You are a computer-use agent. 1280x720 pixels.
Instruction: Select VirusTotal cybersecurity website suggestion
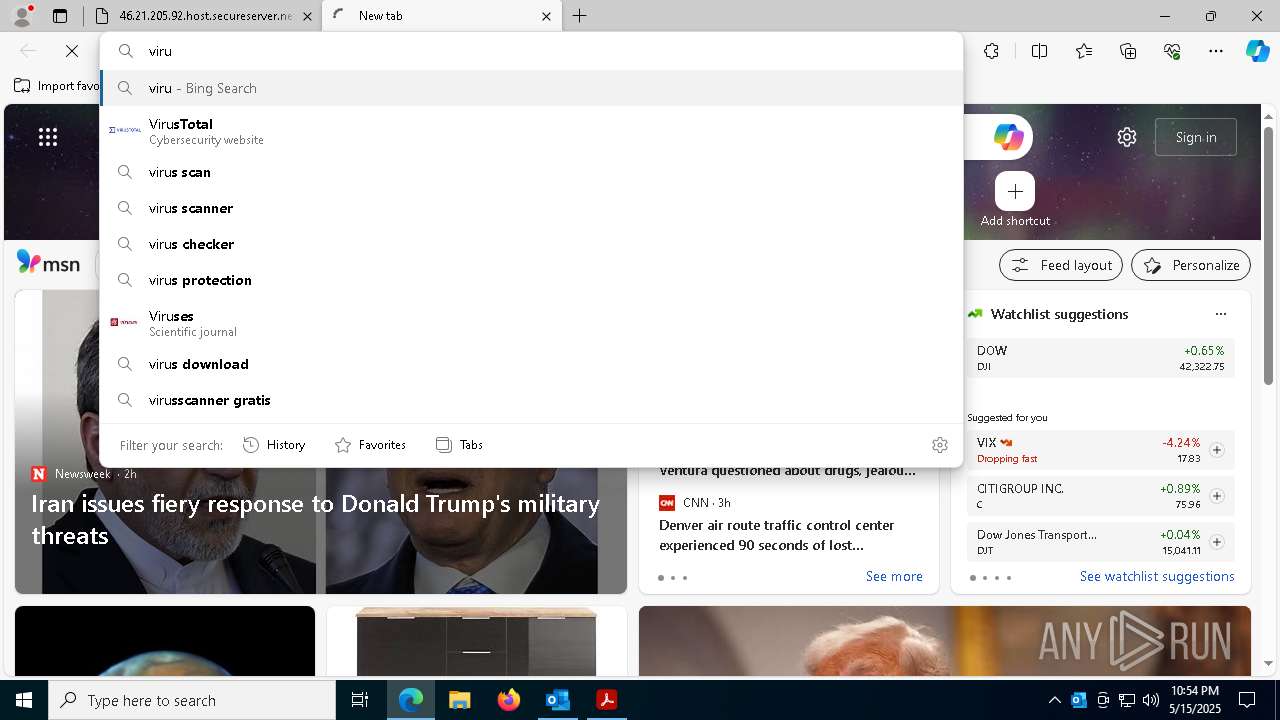pos(531,131)
